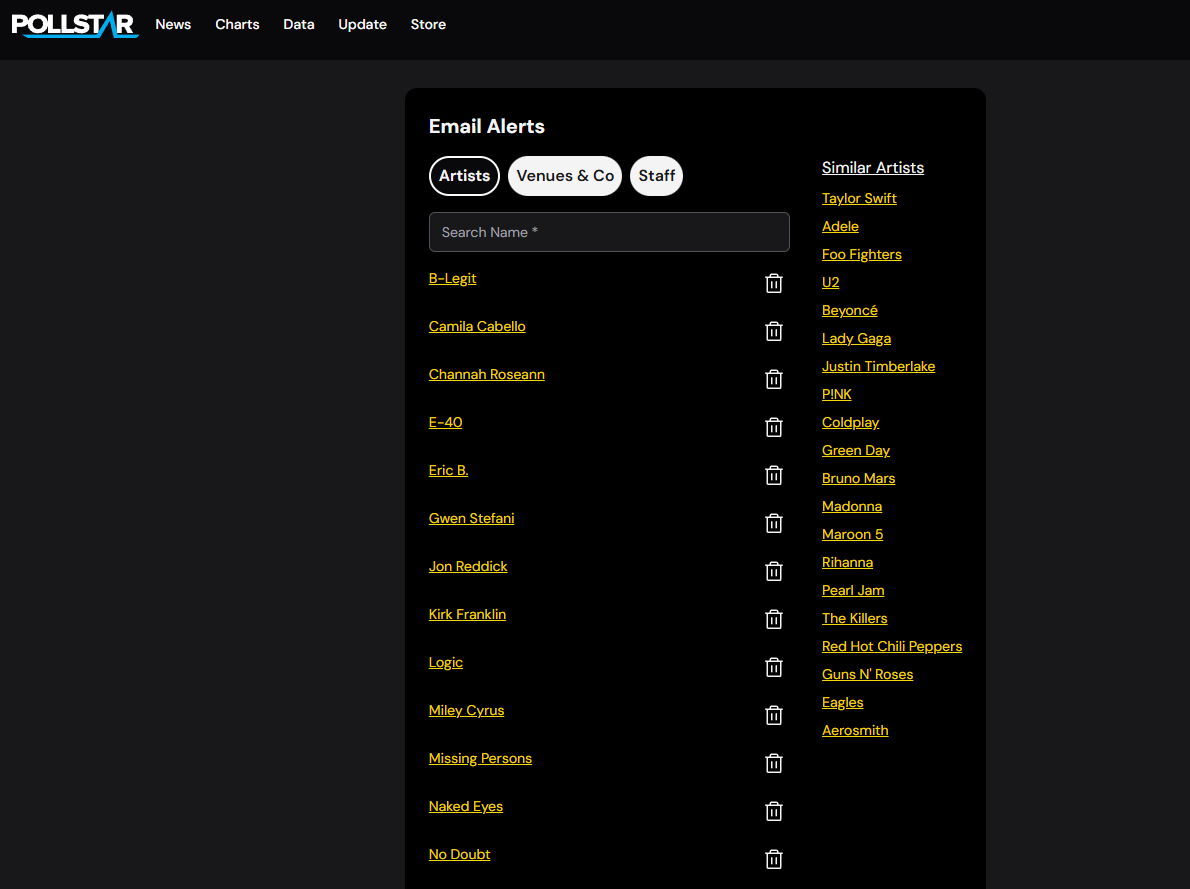This screenshot has width=1190, height=889.
Task: Open the U2 link
Action: (x=830, y=282)
